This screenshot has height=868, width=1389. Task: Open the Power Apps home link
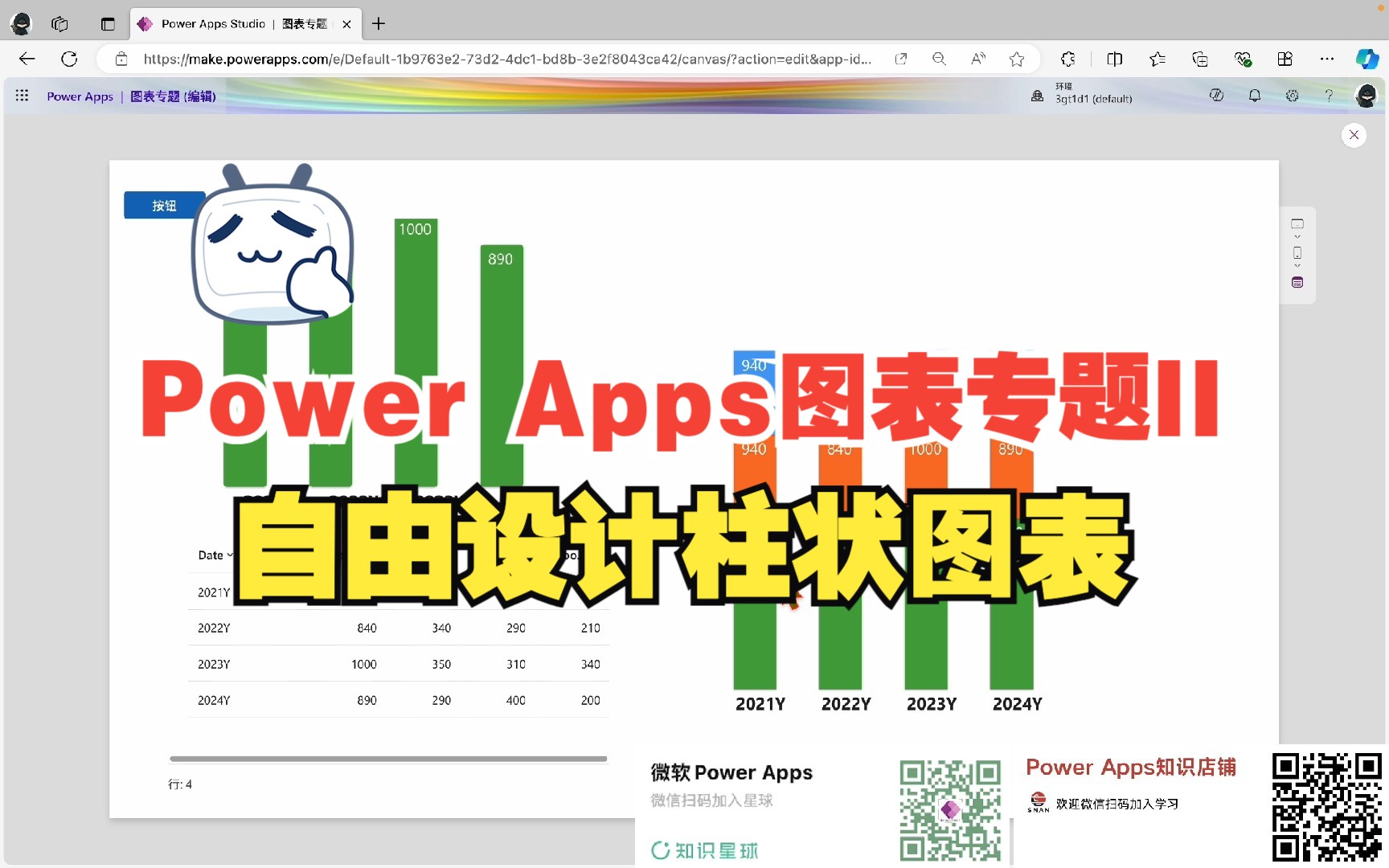(80, 96)
